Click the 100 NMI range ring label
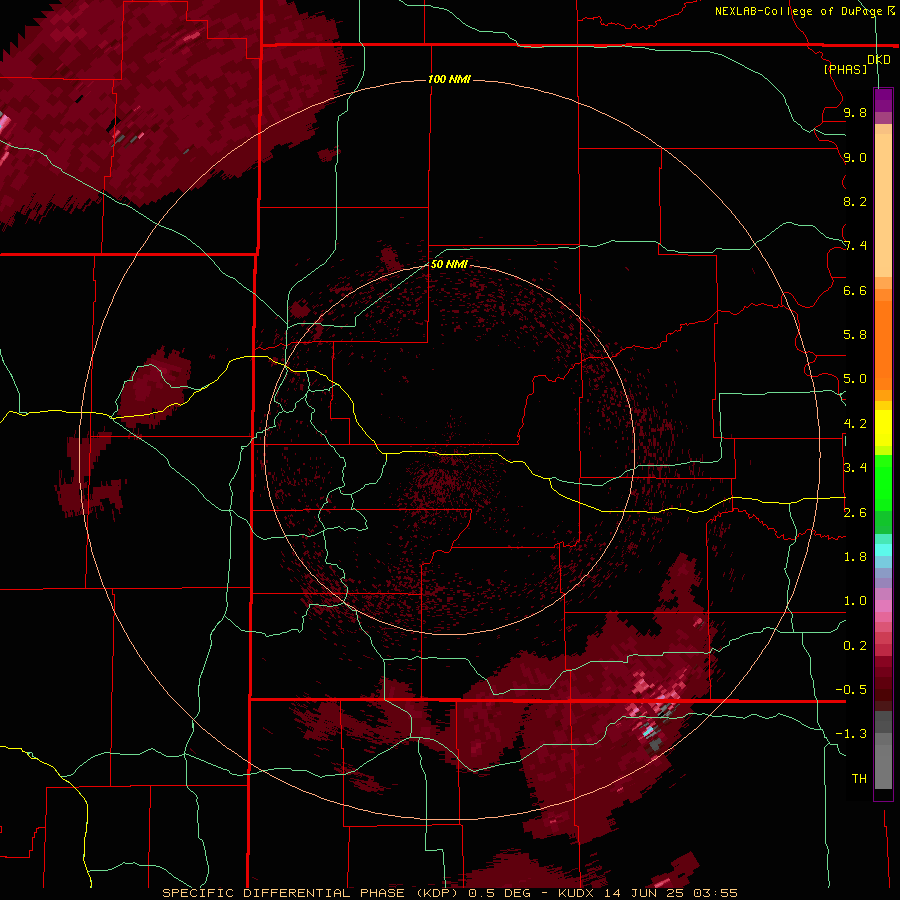Image resolution: width=900 pixels, height=900 pixels. pyautogui.click(x=449, y=79)
